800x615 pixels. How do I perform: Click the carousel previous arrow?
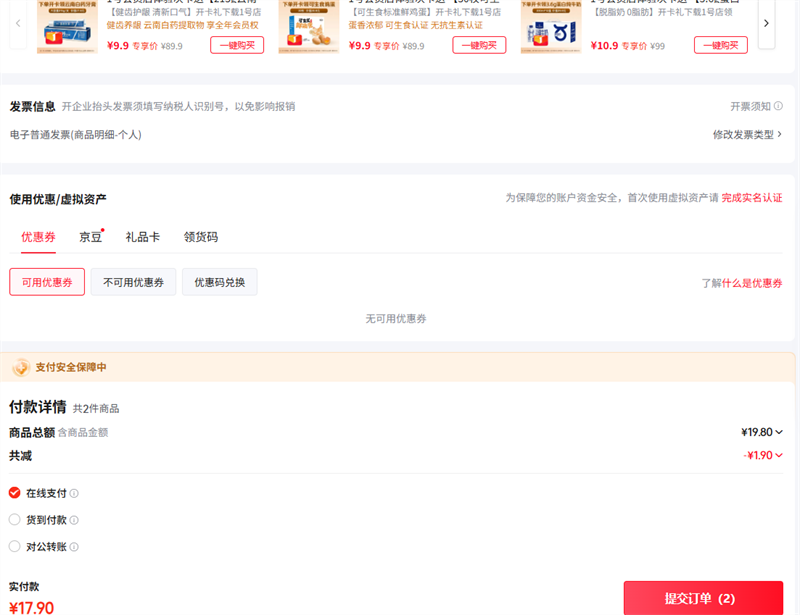18,23
